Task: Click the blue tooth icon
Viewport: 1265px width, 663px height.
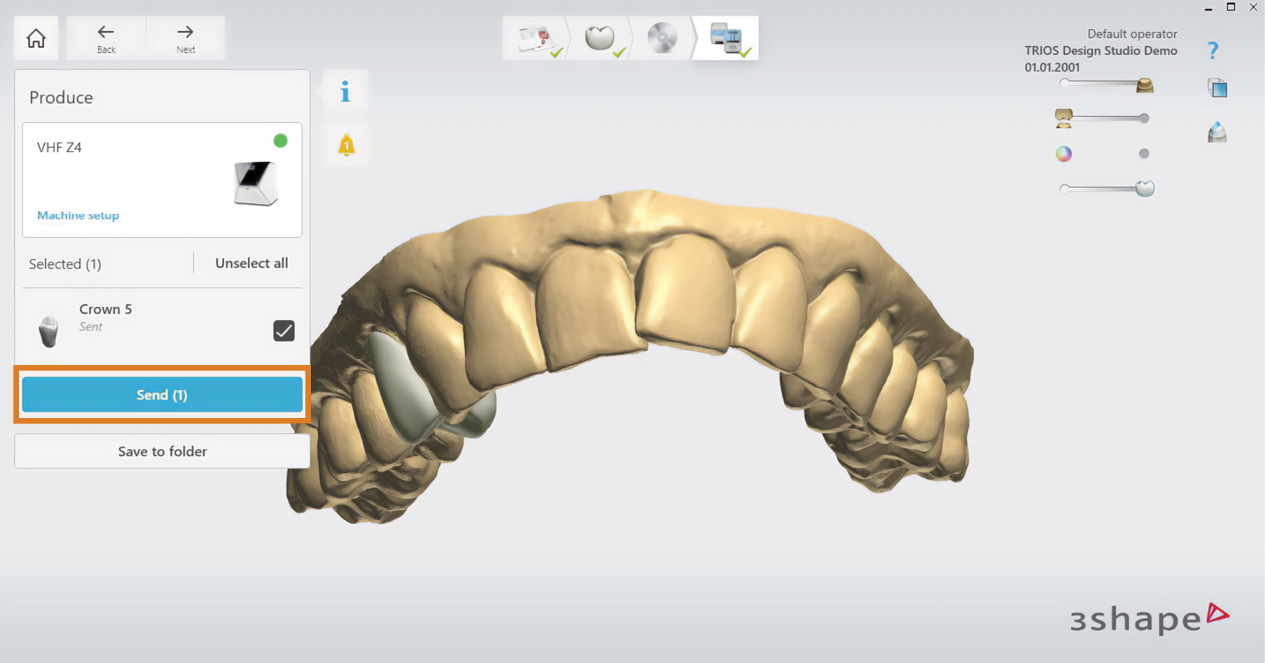Action: [1217, 132]
